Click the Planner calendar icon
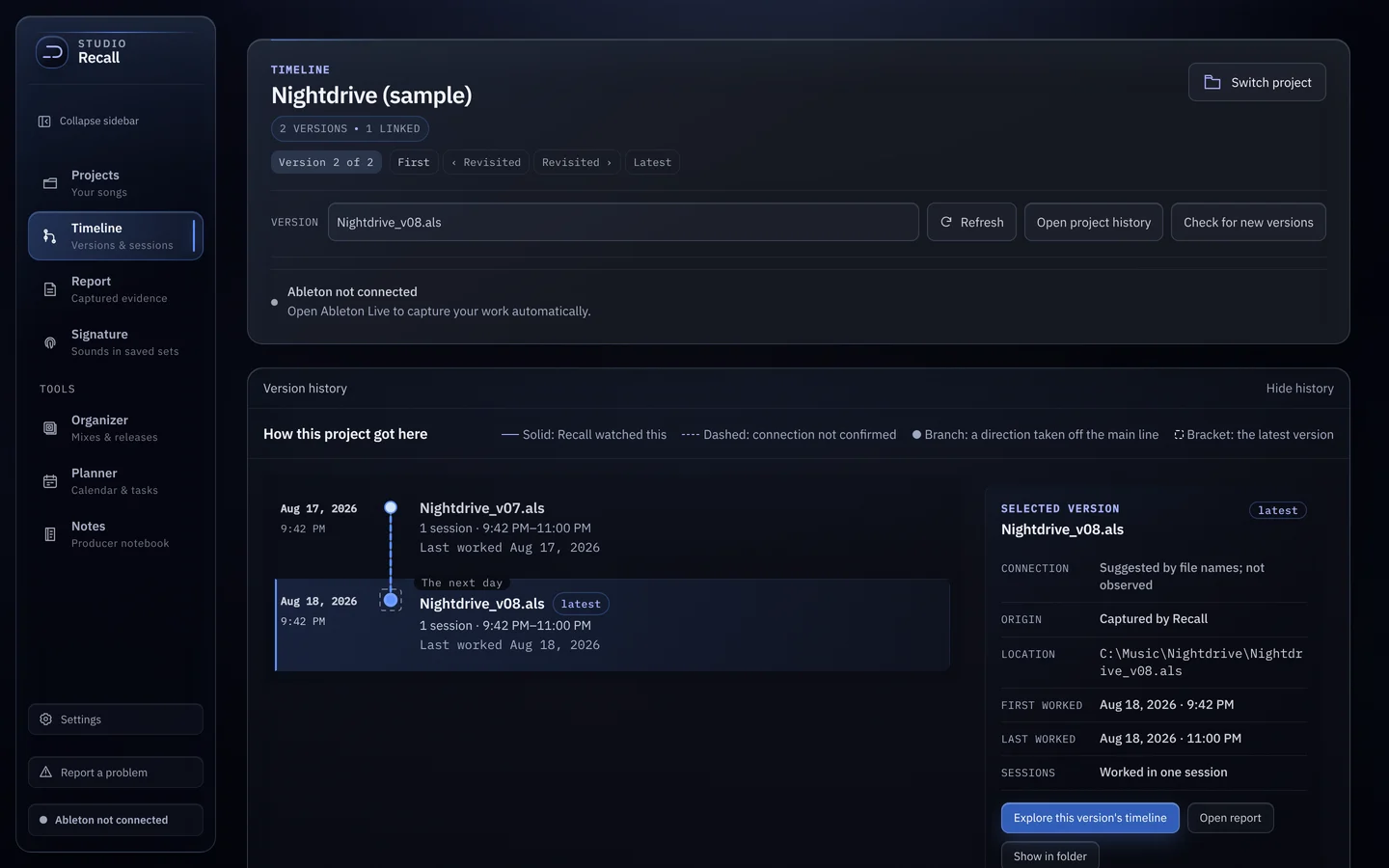The width and height of the screenshot is (1389, 868). point(50,481)
